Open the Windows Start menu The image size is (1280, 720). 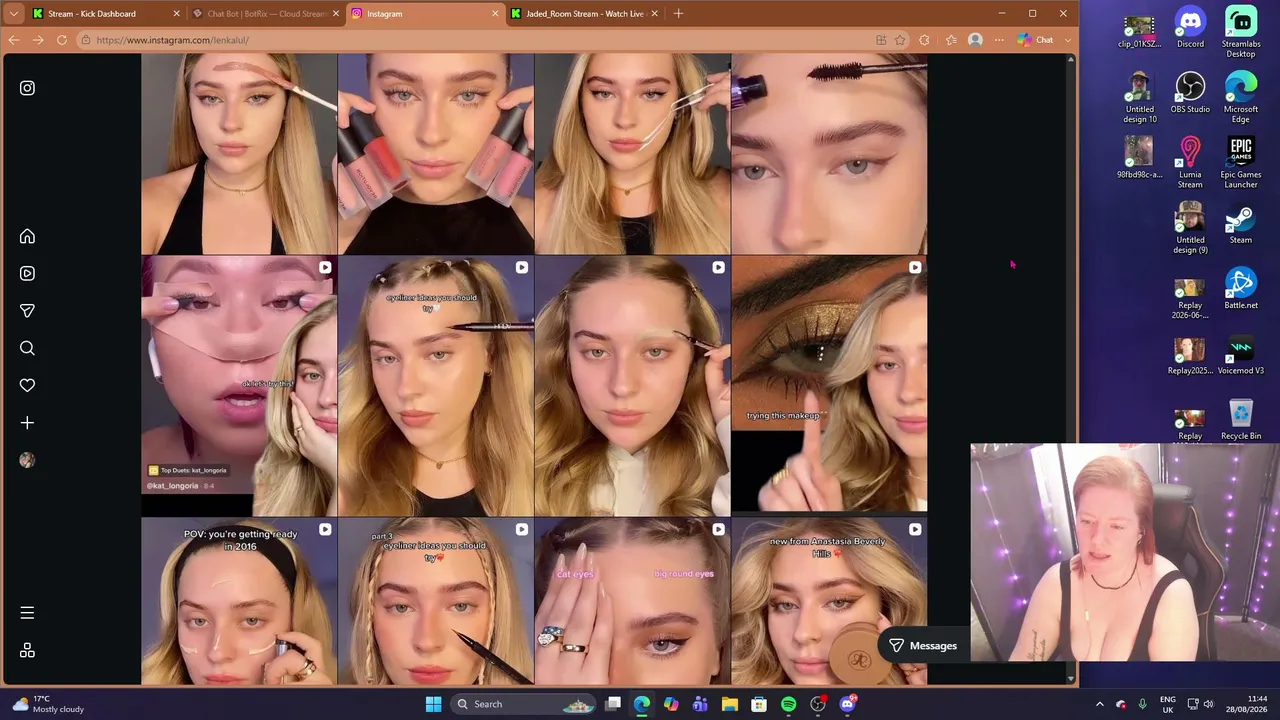click(433, 704)
